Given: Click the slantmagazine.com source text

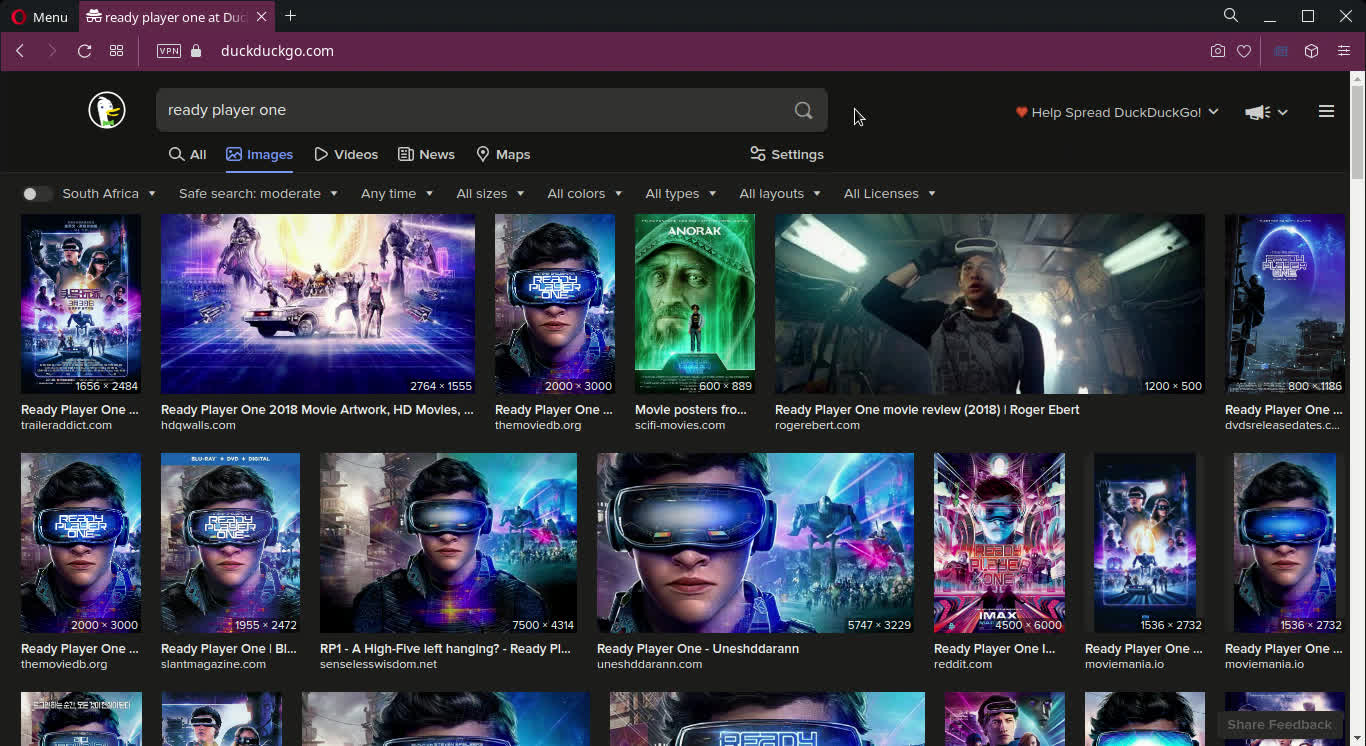Looking at the screenshot, I should point(213,664).
